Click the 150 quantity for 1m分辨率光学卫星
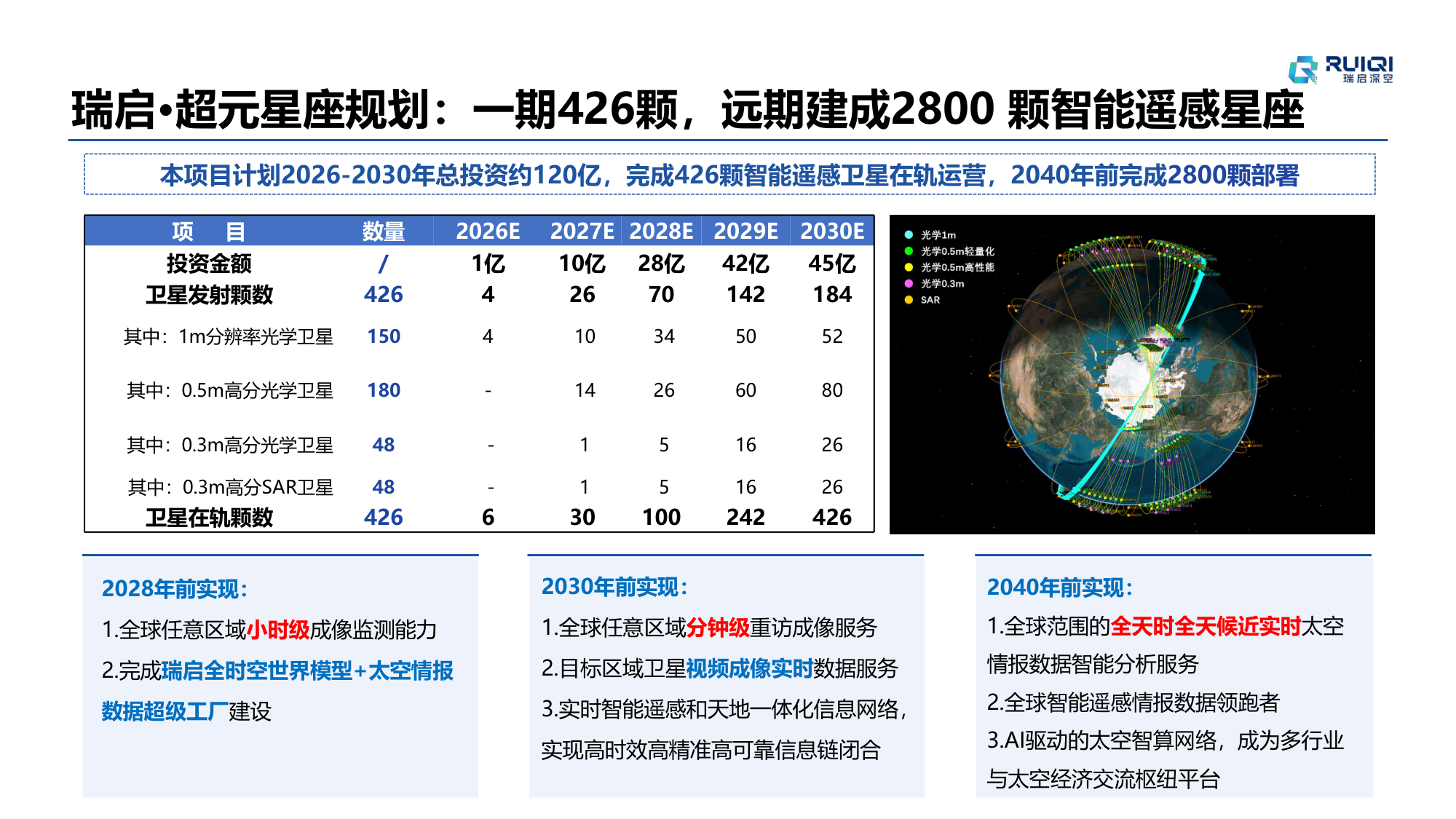This screenshot has height=819, width=1456. tap(384, 336)
